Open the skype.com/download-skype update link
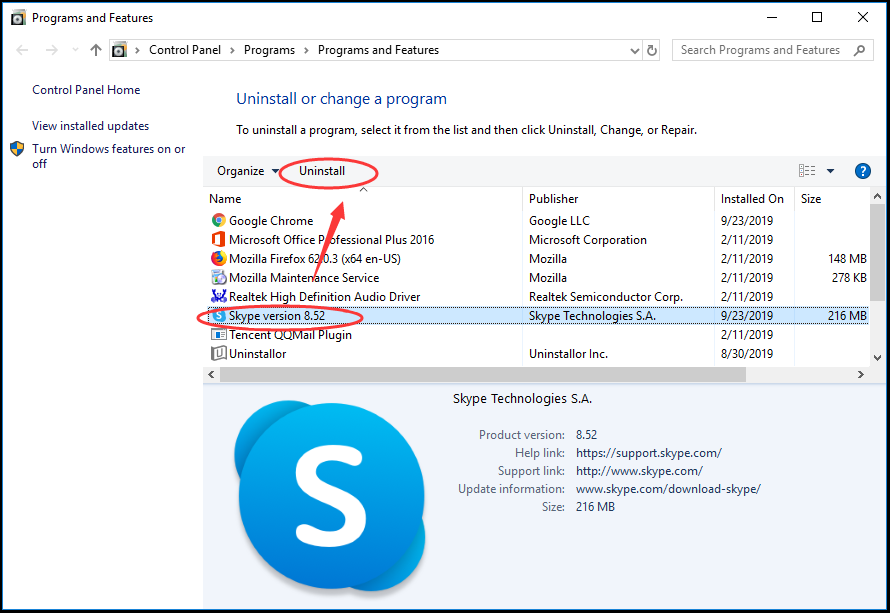 tap(668, 489)
